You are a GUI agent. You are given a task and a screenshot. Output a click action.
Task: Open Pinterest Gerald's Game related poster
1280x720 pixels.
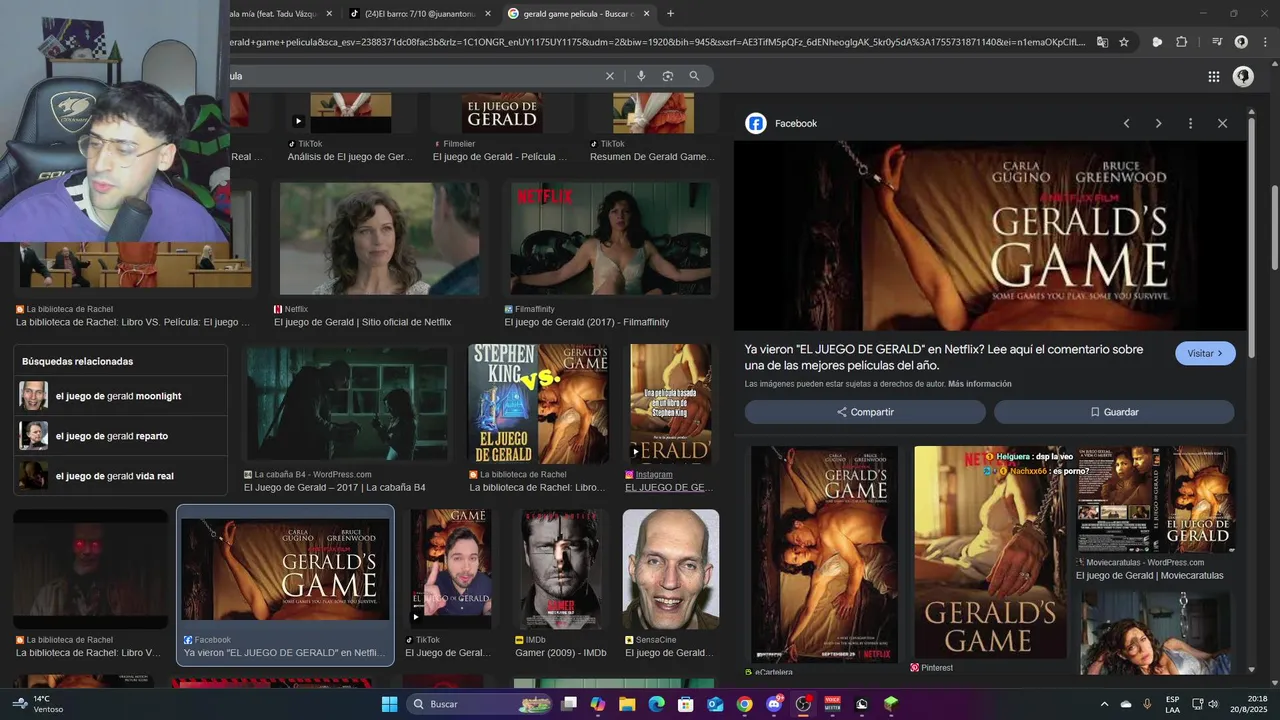click(990, 551)
